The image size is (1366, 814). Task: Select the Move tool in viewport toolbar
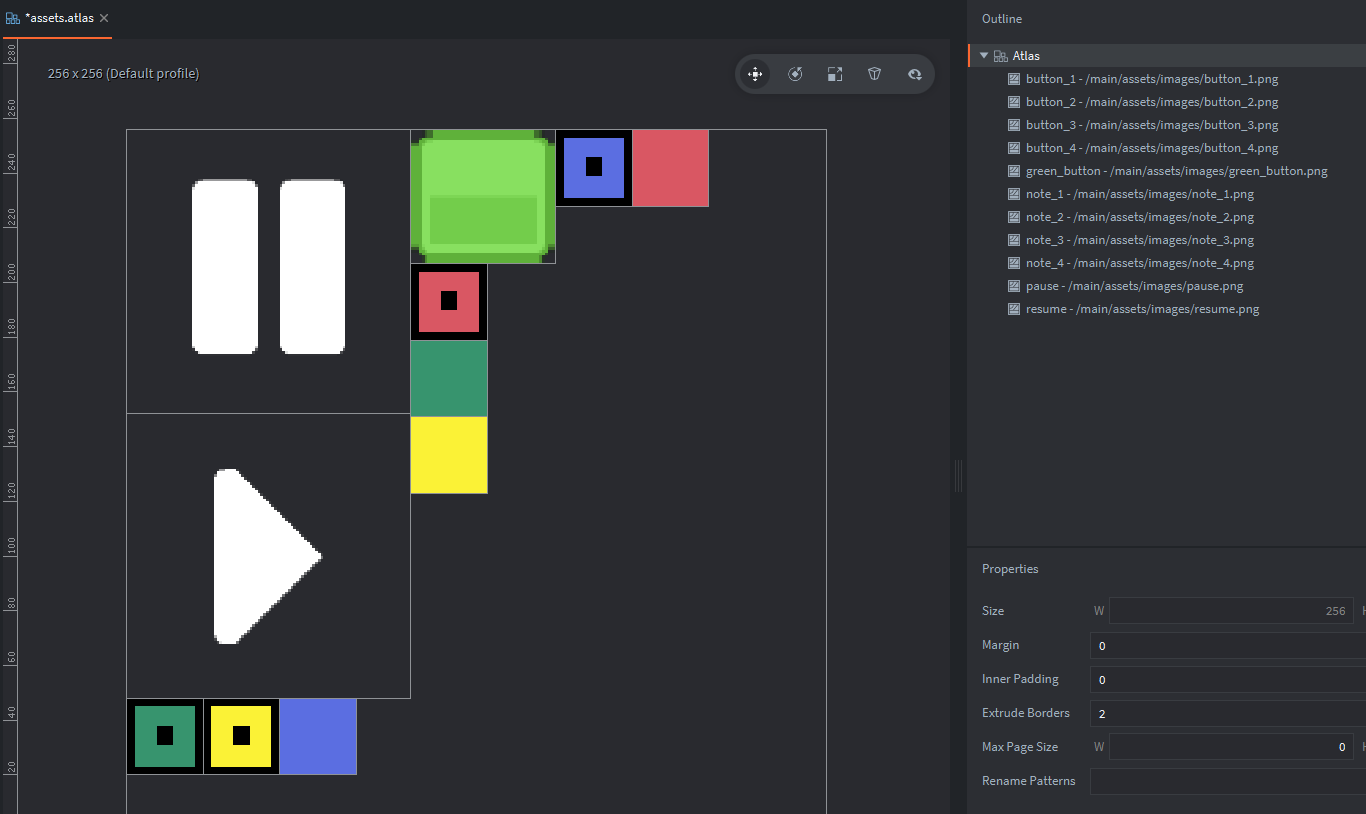point(755,74)
